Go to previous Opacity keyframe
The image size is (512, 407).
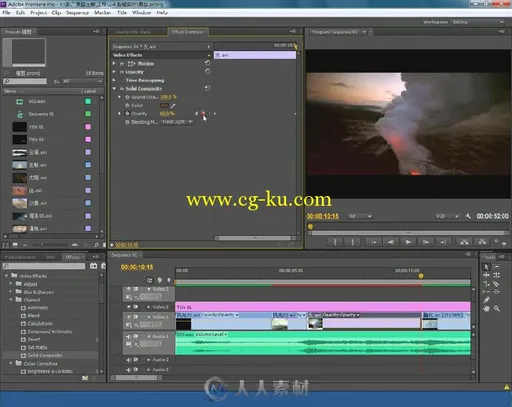(196, 114)
